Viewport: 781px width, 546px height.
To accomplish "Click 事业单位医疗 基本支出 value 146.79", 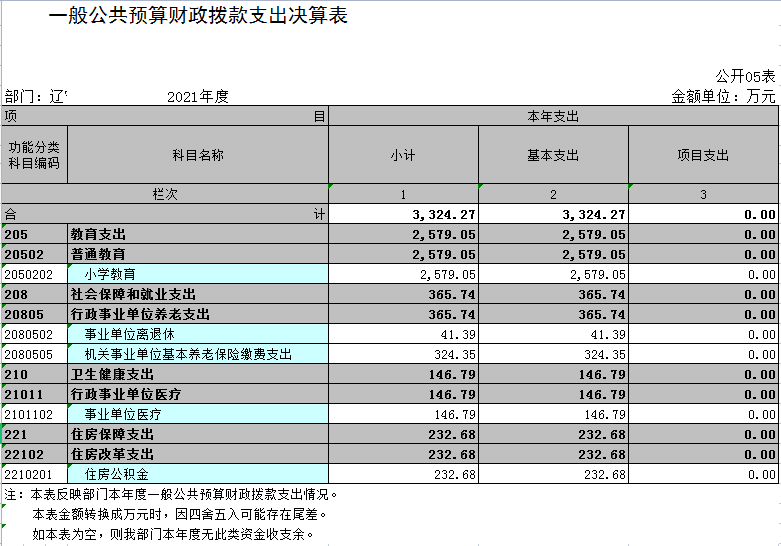I will 553,413.
